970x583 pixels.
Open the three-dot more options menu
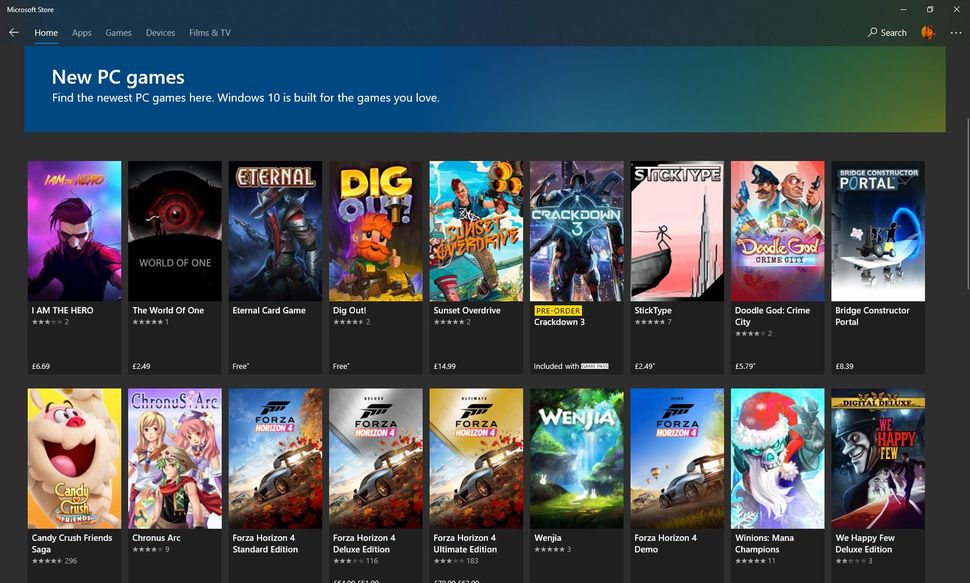click(956, 33)
